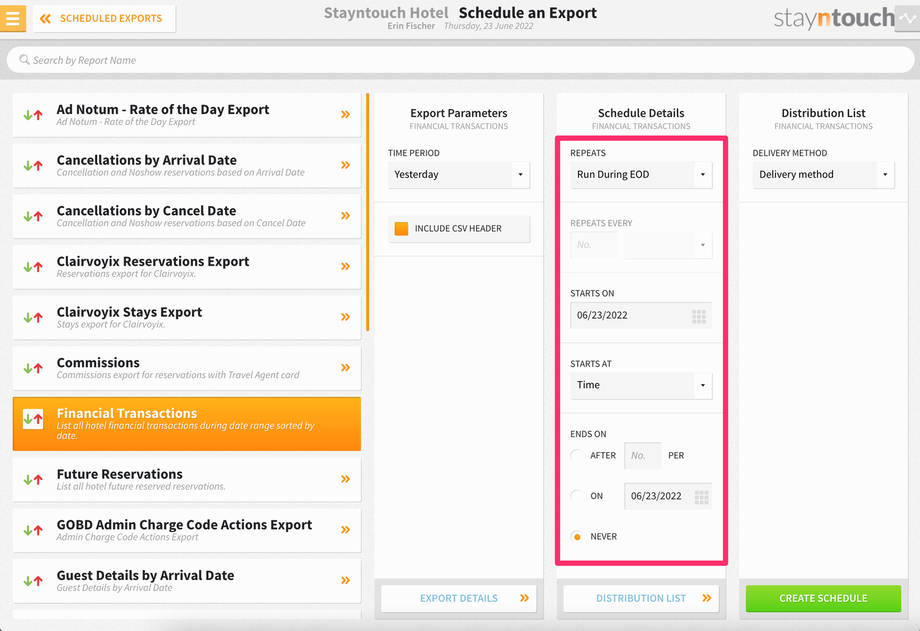Viewport: 920px width, 631px height.
Task: Open GOBD Admin Charge Code Actions chevron
Action: pyautogui.click(x=346, y=529)
